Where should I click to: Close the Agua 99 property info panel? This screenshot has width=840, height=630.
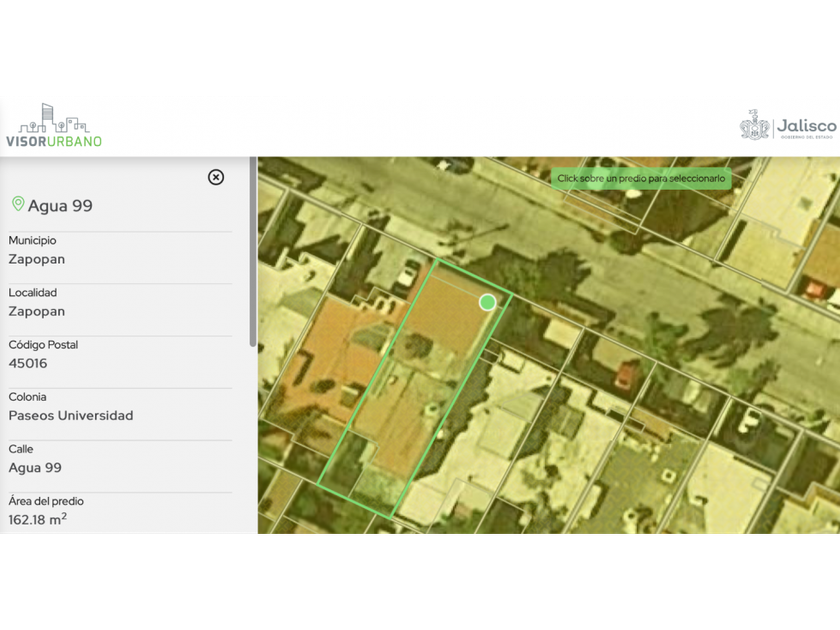[x=216, y=177]
